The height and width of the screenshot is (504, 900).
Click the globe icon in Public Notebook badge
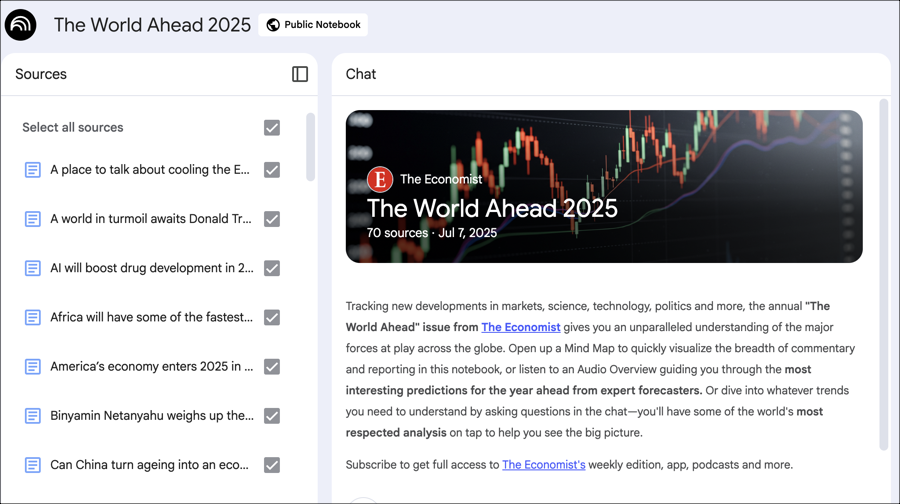(273, 25)
